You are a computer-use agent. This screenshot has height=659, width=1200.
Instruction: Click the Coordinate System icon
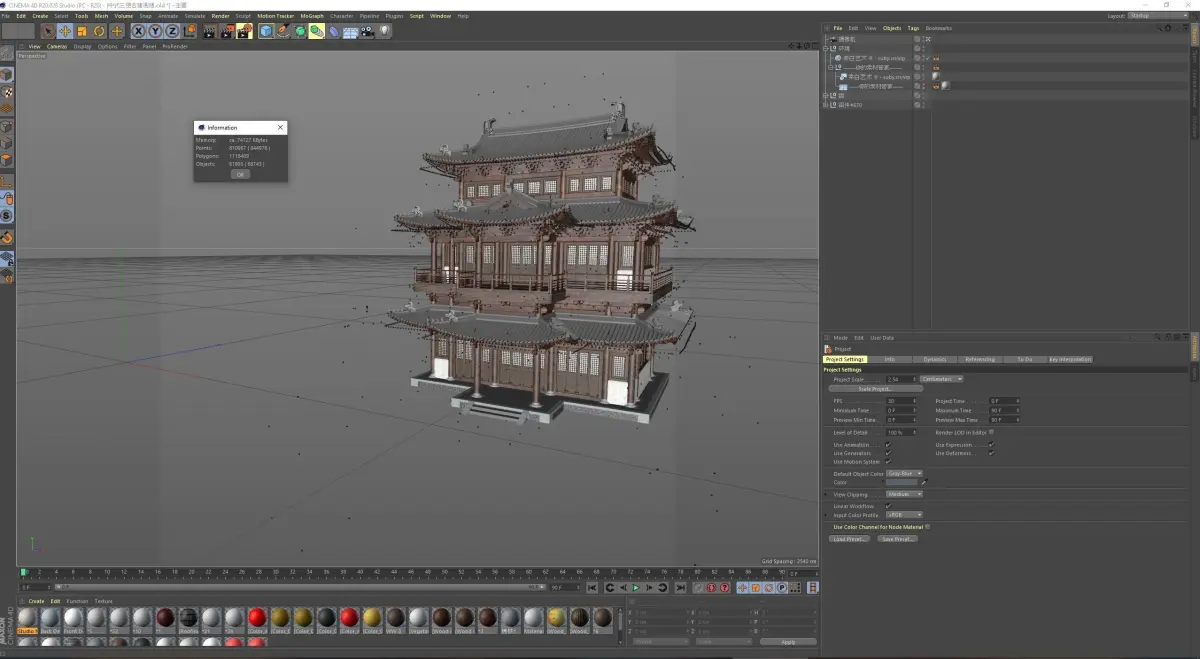(x=189, y=31)
